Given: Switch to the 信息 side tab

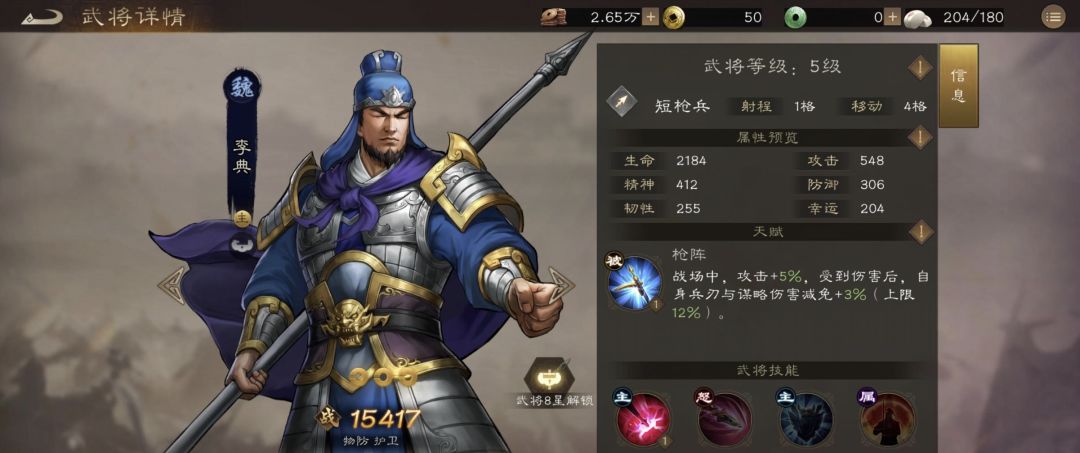Looking at the screenshot, I should click(958, 86).
